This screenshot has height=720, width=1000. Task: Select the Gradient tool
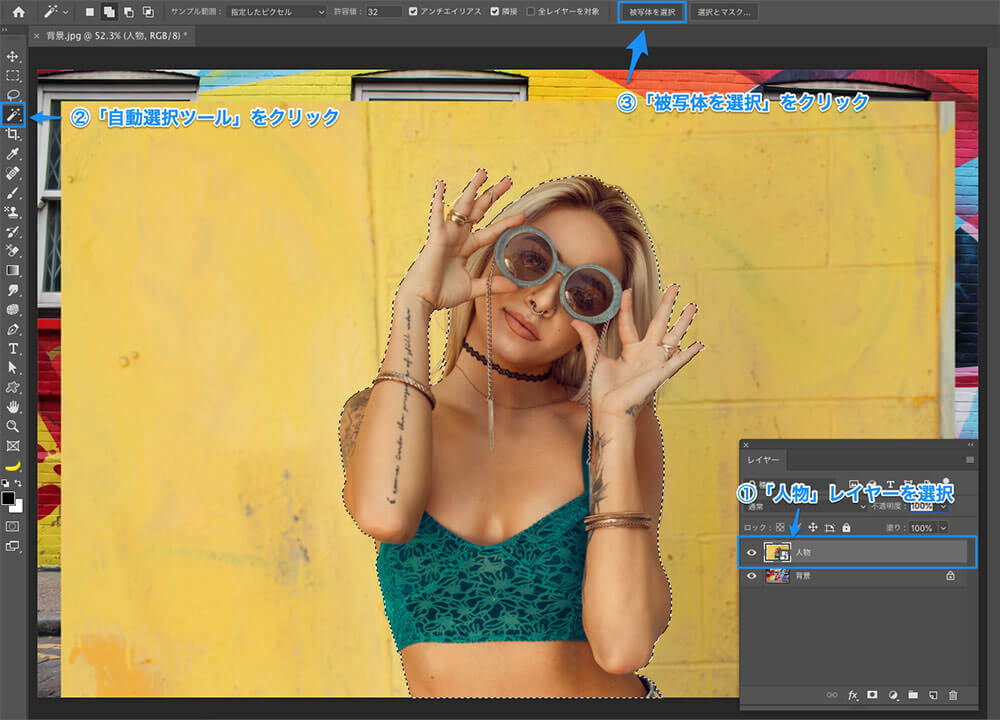point(13,270)
